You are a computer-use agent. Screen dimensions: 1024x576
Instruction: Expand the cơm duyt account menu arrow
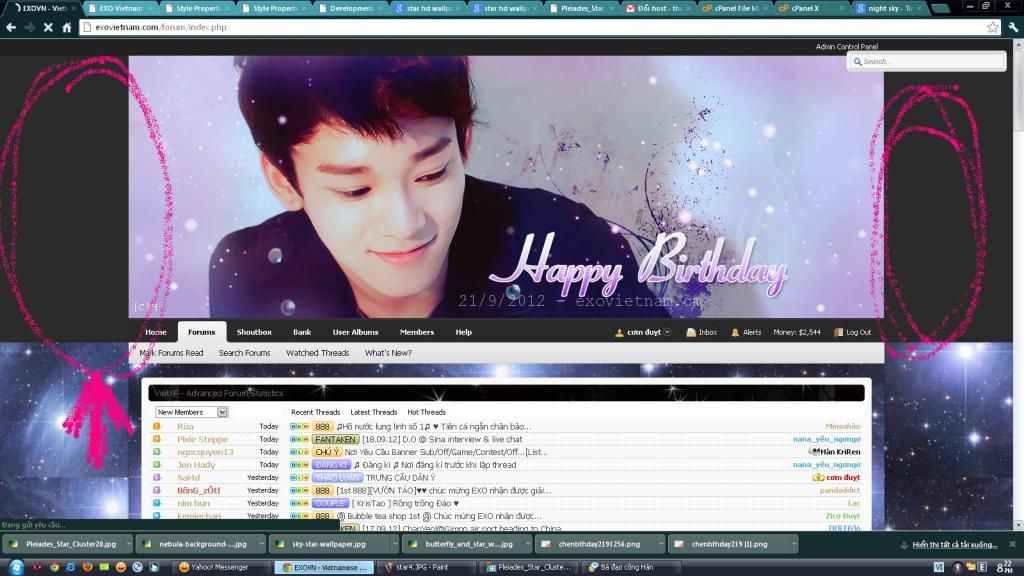[667, 332]
